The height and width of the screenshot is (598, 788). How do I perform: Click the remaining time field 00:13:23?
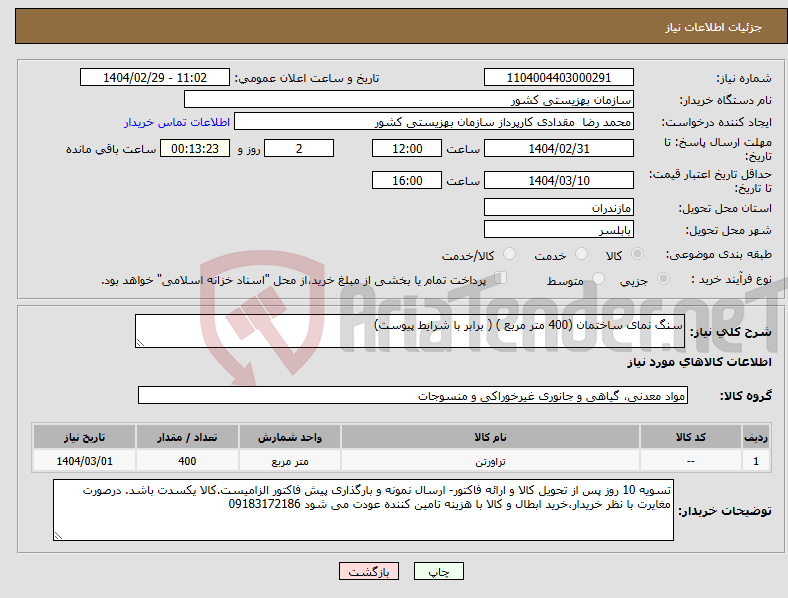point(195,148)
